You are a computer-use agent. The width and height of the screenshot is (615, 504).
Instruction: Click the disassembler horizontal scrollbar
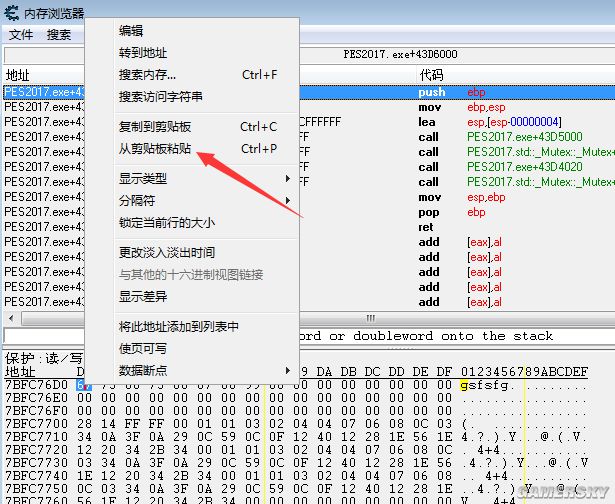coord(450,318)
